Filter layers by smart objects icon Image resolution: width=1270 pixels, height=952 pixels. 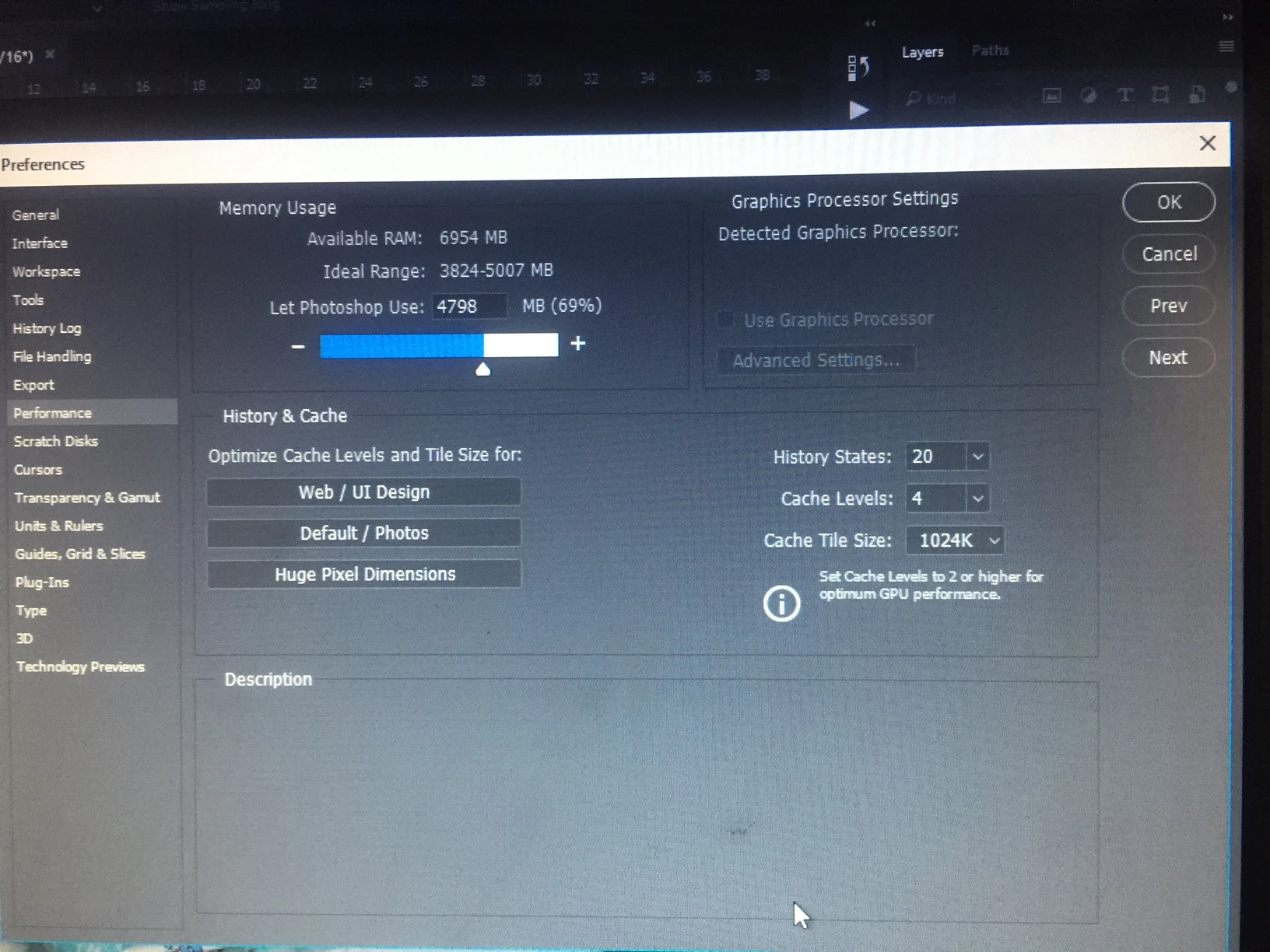(x=1197, y=94)
